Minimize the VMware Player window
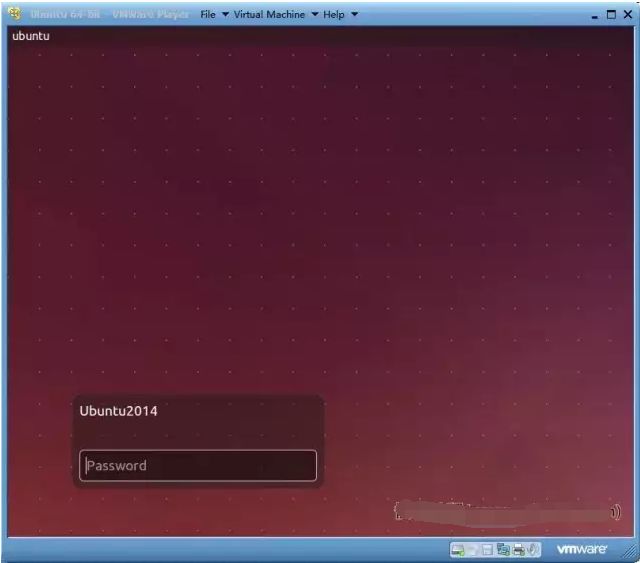The height and width of the screenshot is (563, 640). tap(595, 16)
